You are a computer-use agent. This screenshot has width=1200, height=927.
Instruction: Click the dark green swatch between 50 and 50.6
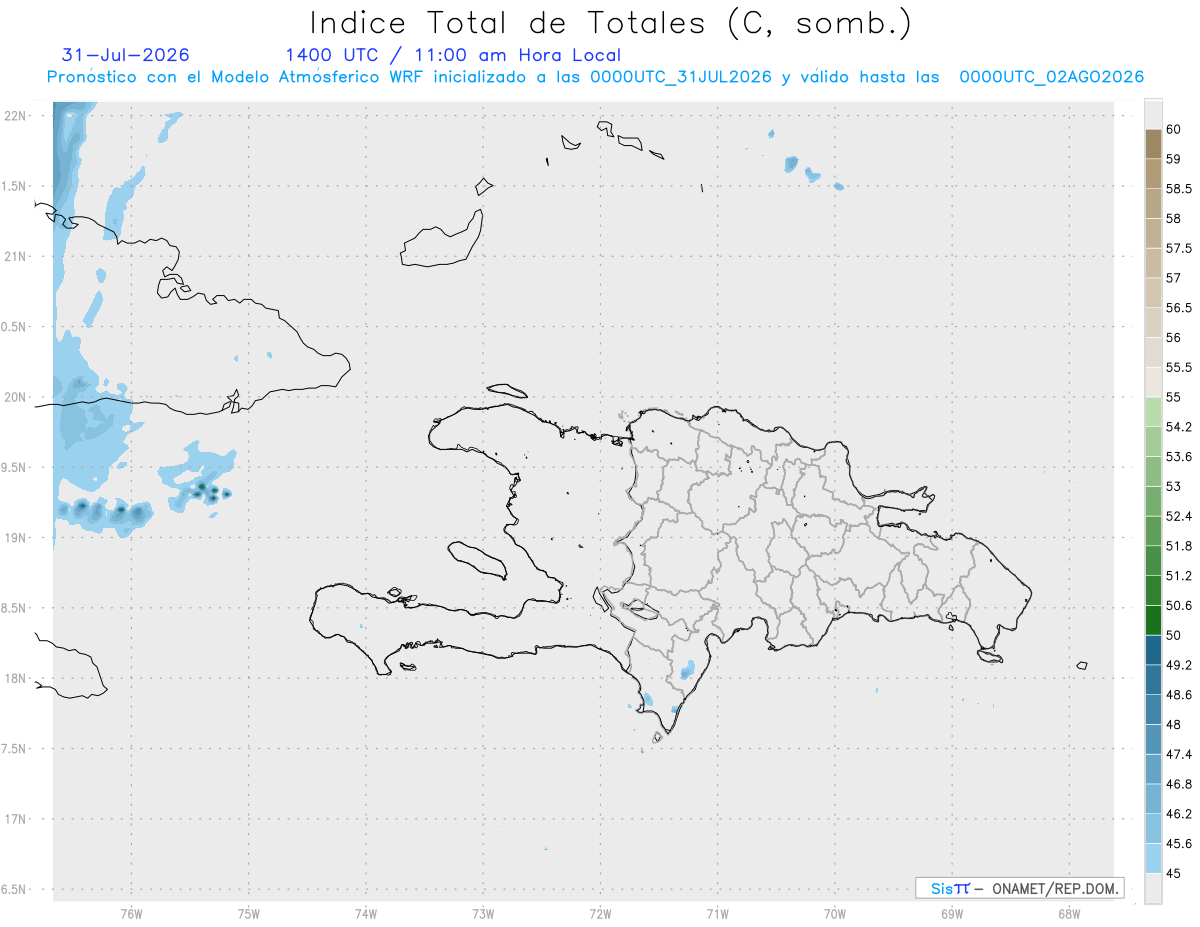(x=1153, y=620)
